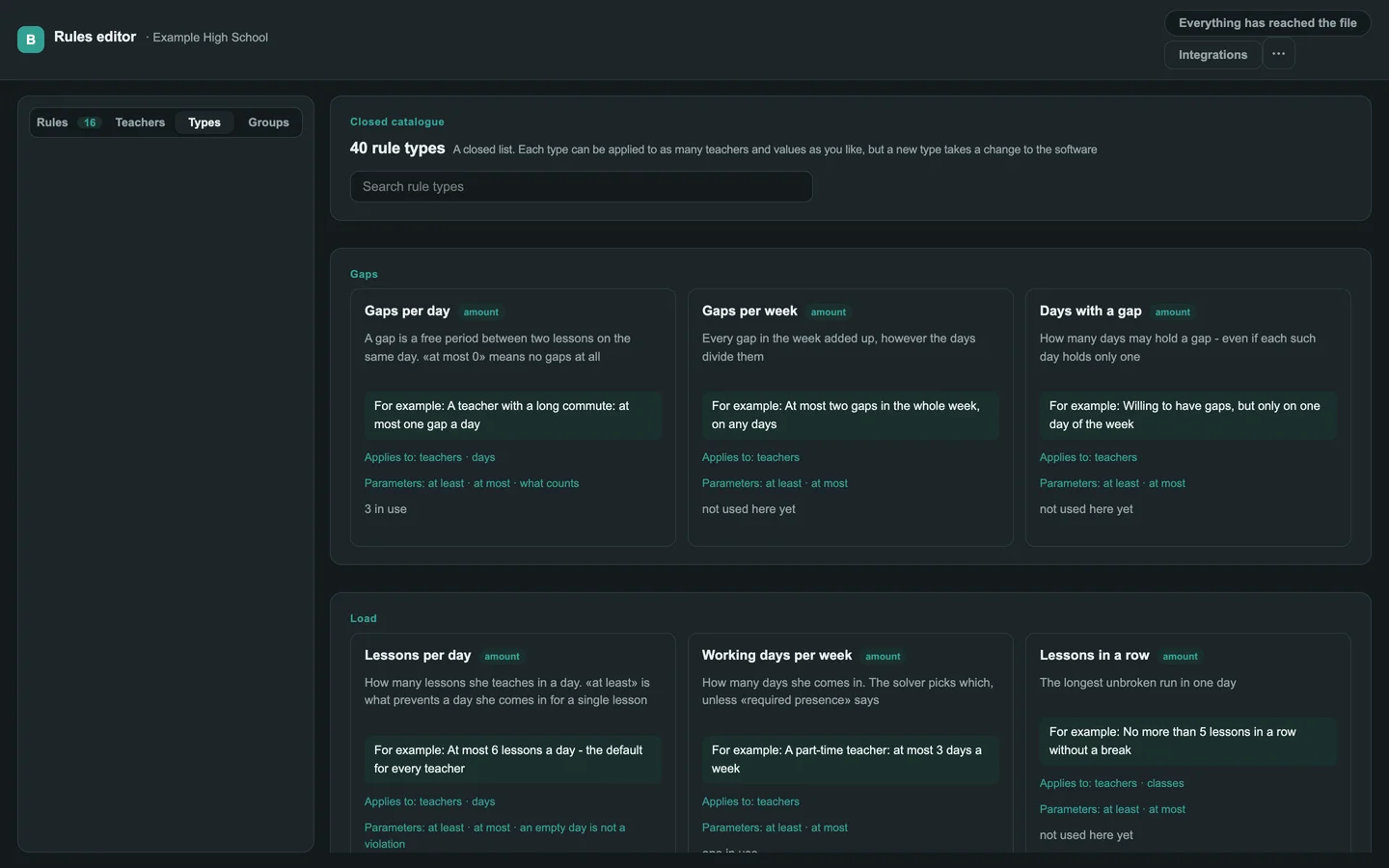Open the Gaps per day card title
The height and width of the screenshot is (868, 1389).
coord(407,311)
